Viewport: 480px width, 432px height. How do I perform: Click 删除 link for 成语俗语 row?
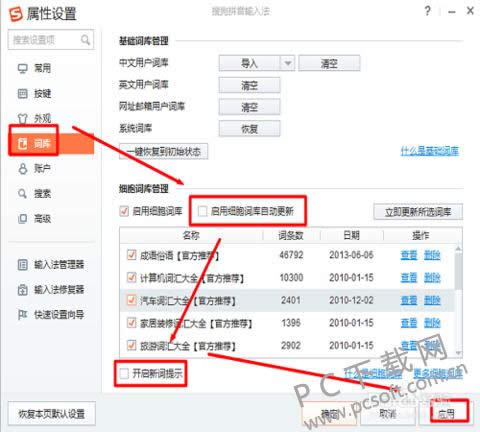(x=432, y=255)
